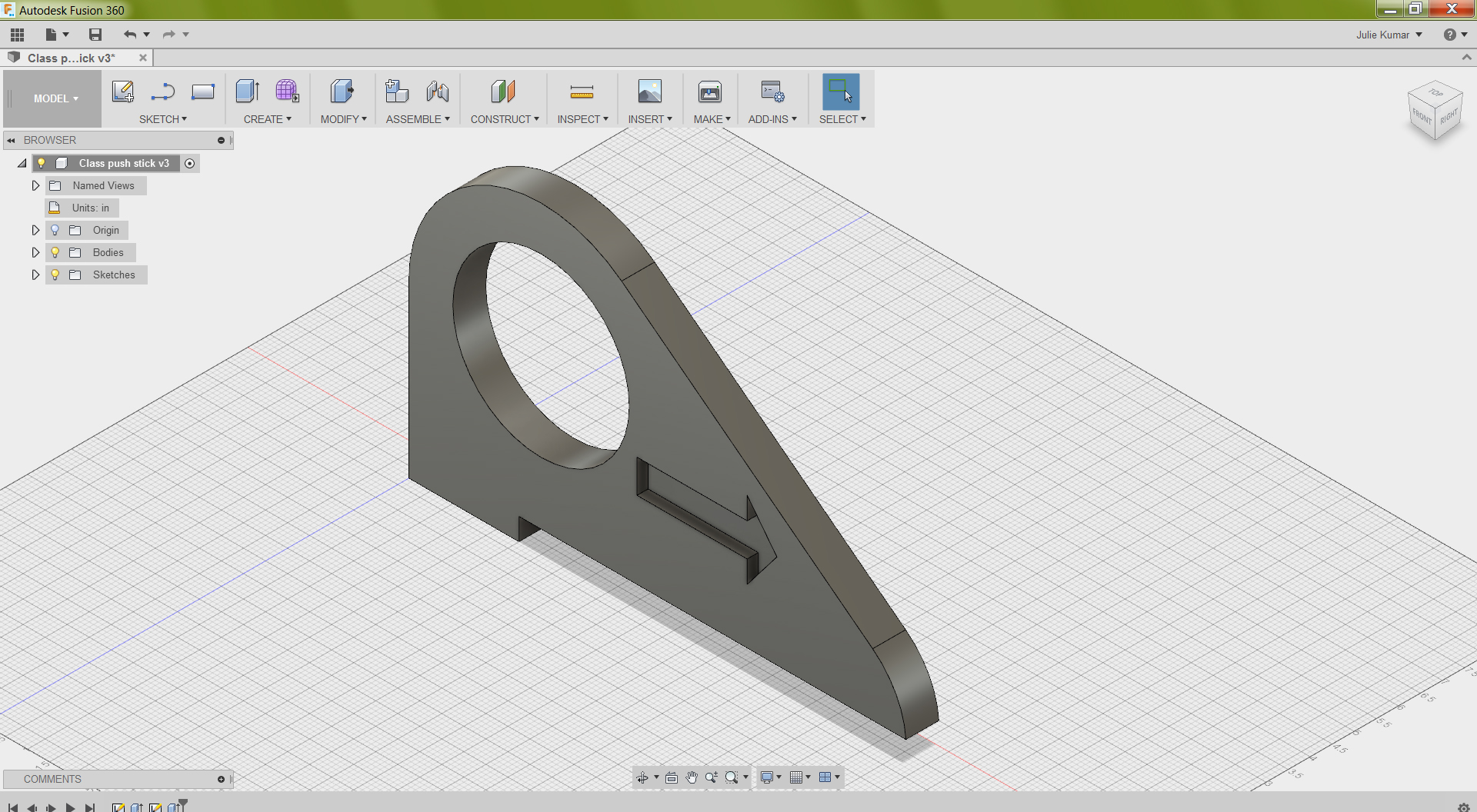Activate the Measure ruler tool
This screenshot has width=1477, height=812.
point(582,92)
